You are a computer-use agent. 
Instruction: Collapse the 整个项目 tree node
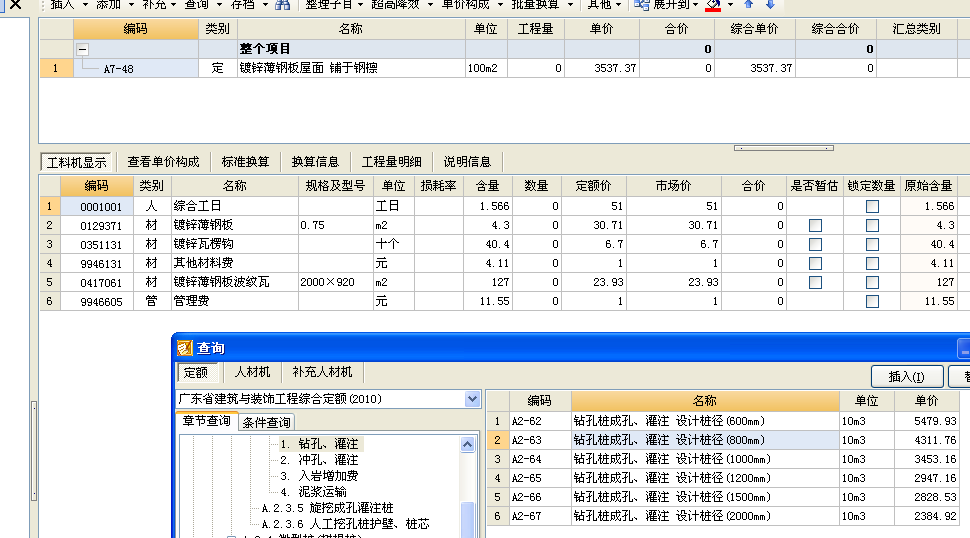click(82, 49)
